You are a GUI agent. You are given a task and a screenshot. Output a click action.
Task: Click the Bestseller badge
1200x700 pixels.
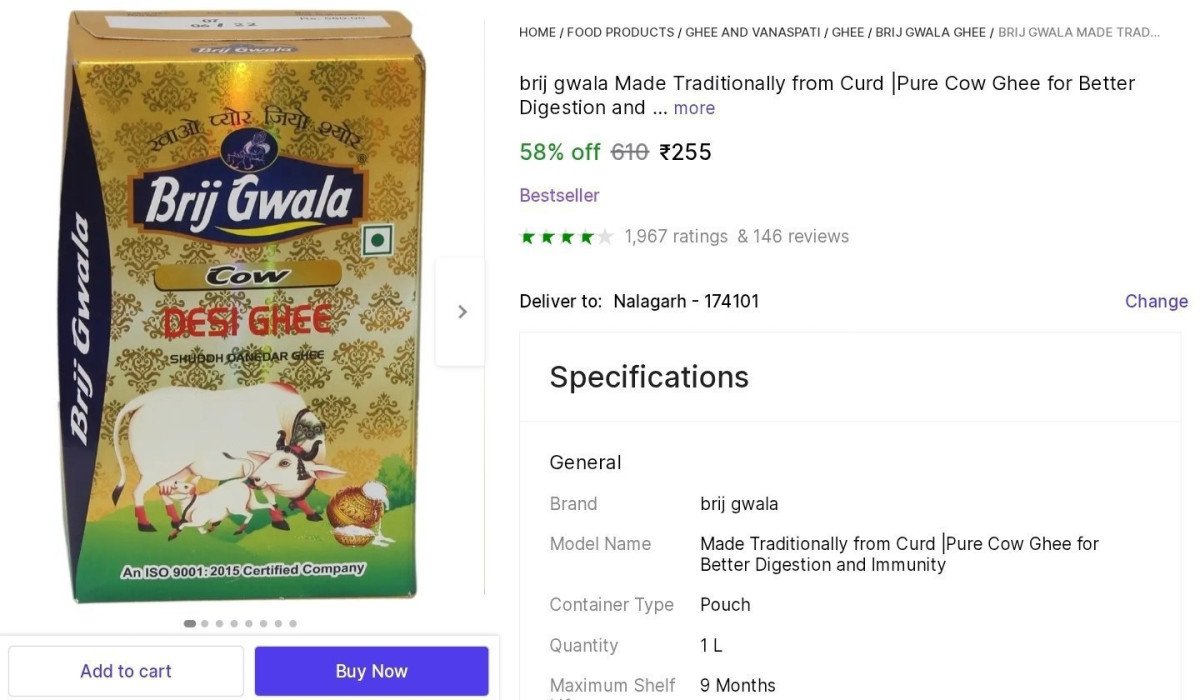click(559, 195)
